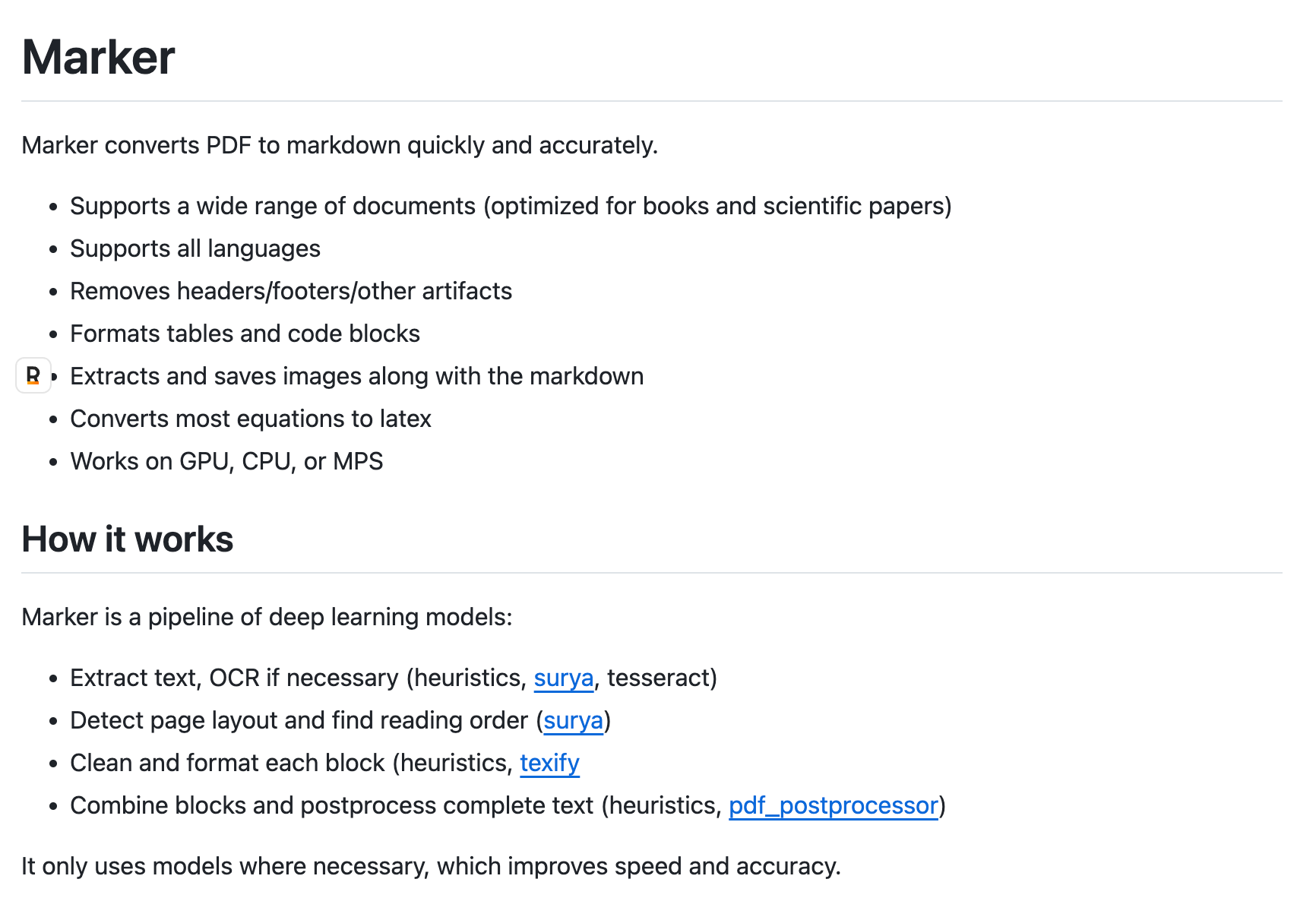Click the 'Extracts and saves images' bullet text
This screenshot has height=898, width=1316.
click(x=357, y=376)
